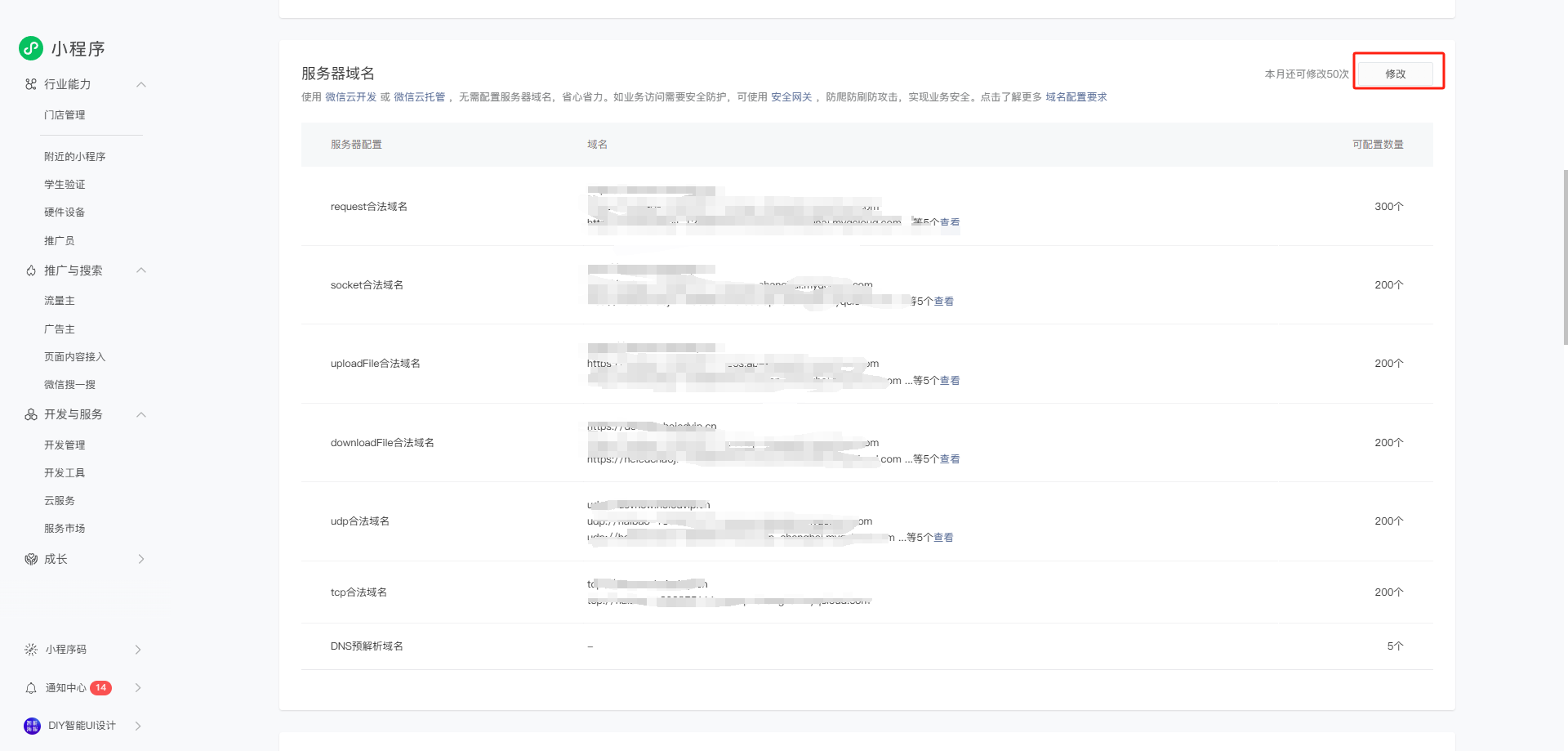Screen dimensions: 1568x751
Task: Collapse the 推广与搜索 section chevron
Action: (141, 270)
